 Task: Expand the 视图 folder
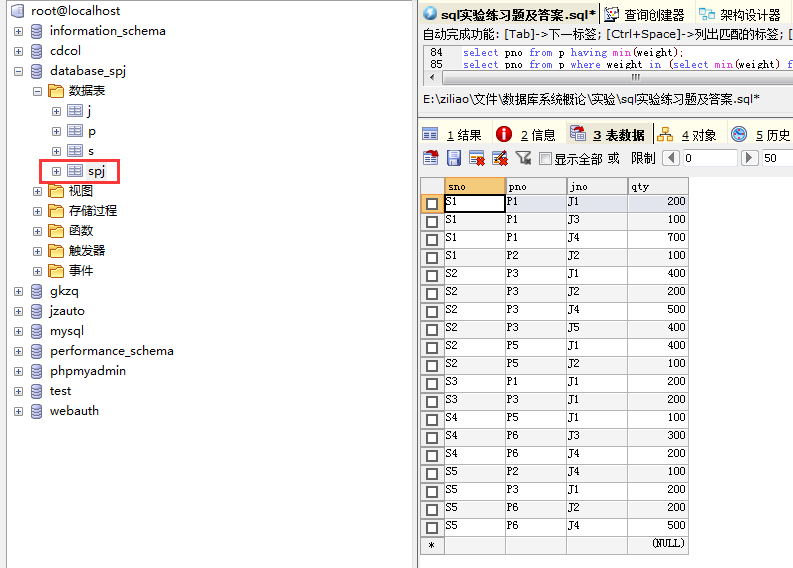click(x=37, y=191)
